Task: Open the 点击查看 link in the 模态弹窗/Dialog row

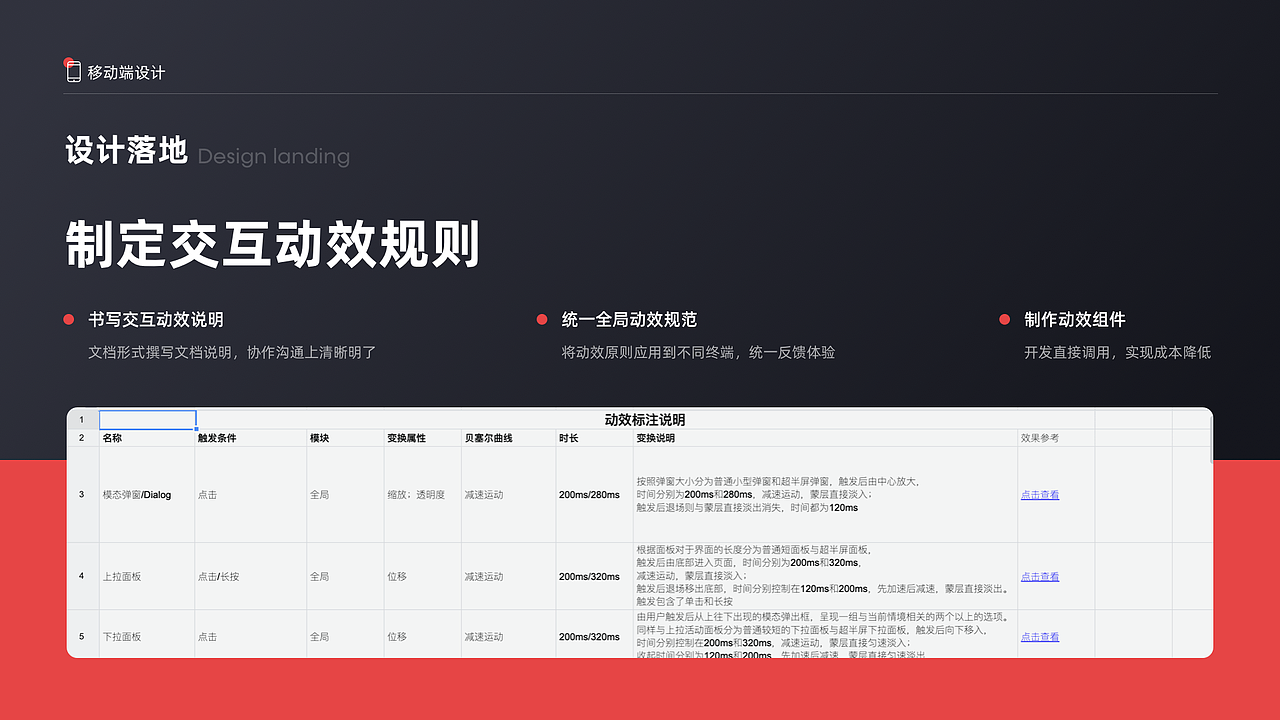Action: [x=1039, y=494]
